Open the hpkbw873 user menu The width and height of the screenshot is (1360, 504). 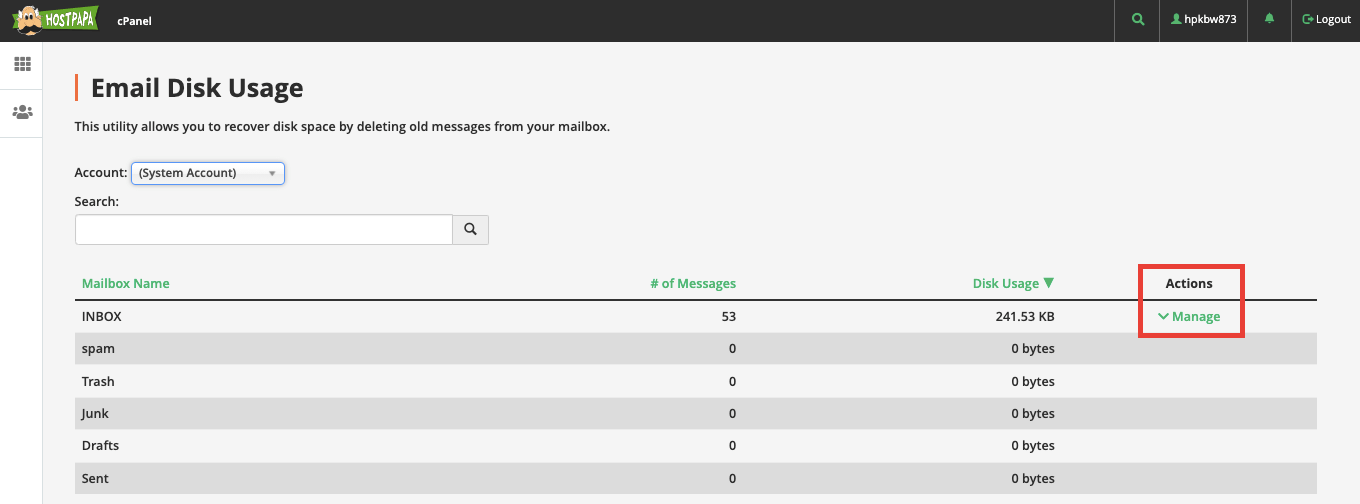coord(1204,19)
